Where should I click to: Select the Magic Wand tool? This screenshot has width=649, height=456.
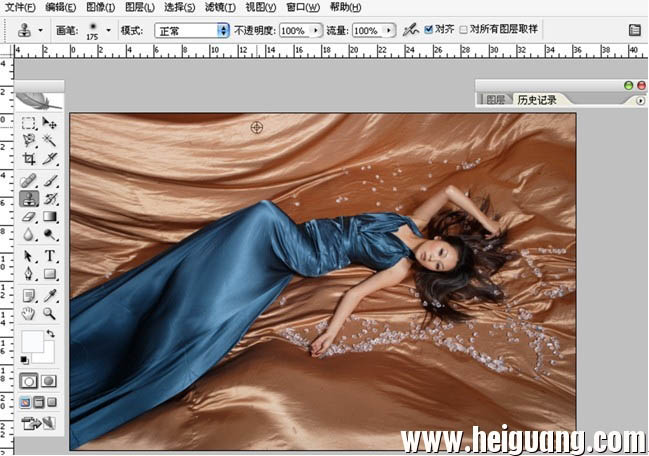click(x=49, y=140)
